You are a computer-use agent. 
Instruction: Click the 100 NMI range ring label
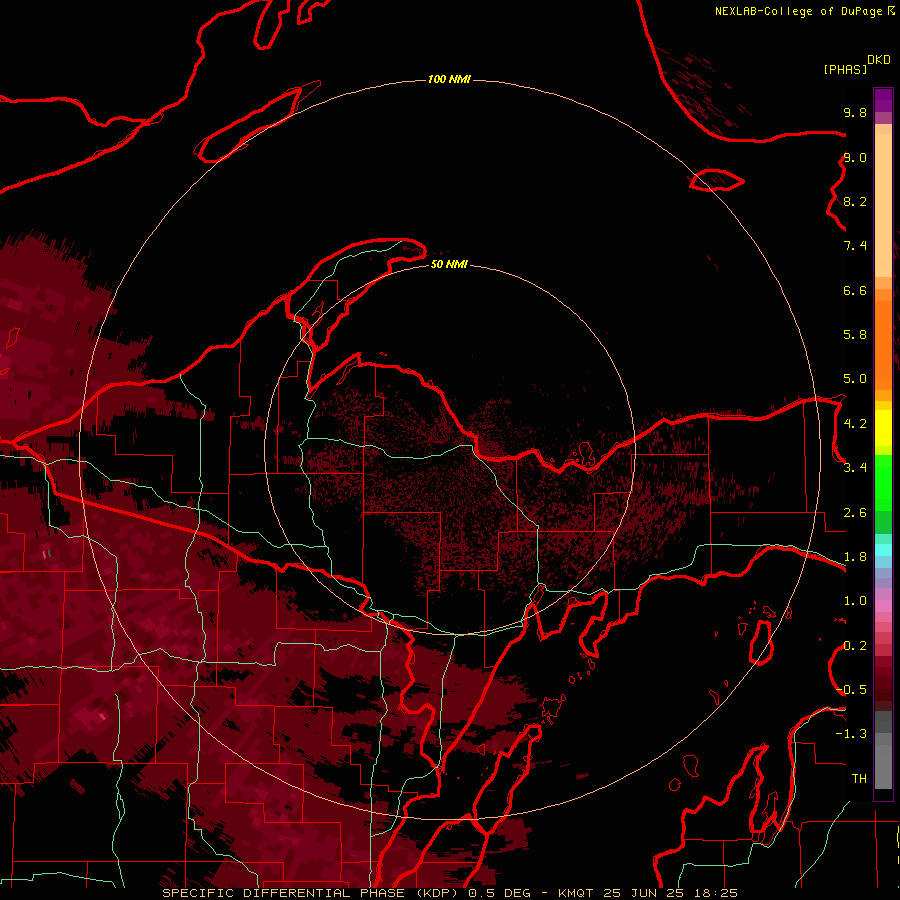pos(449,79)
